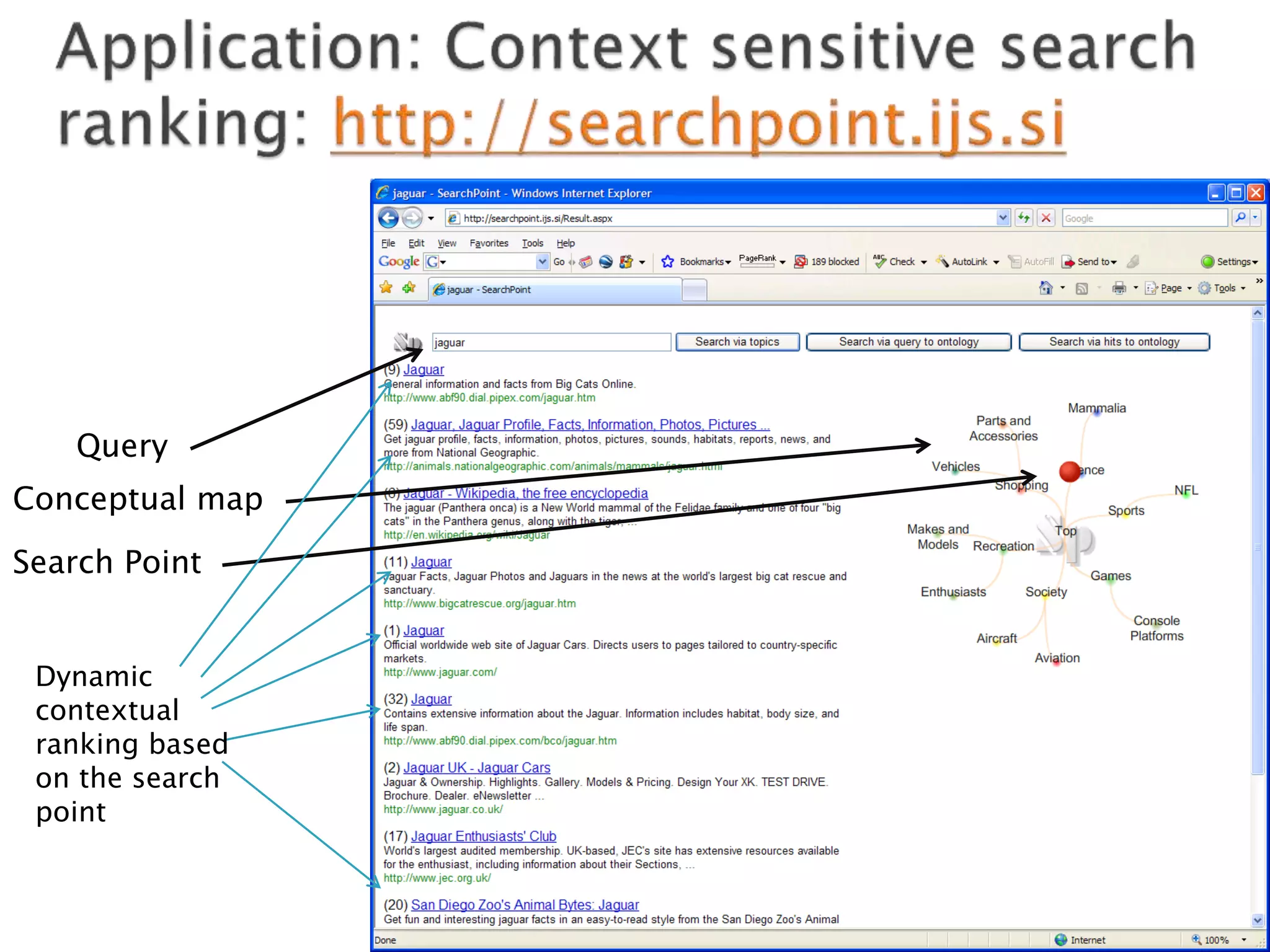Open Favorites Center star icon
1270x952 pixels.
tap(386, 288)
